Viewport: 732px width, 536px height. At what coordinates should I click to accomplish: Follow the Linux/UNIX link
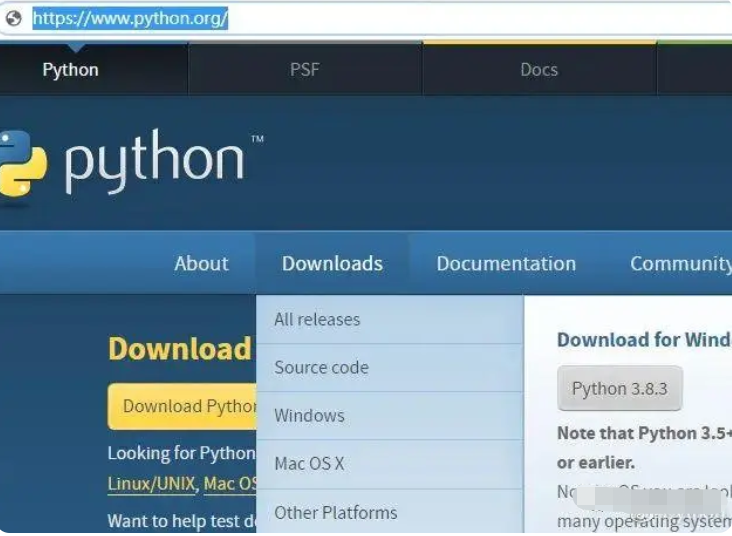coord(151,484)
